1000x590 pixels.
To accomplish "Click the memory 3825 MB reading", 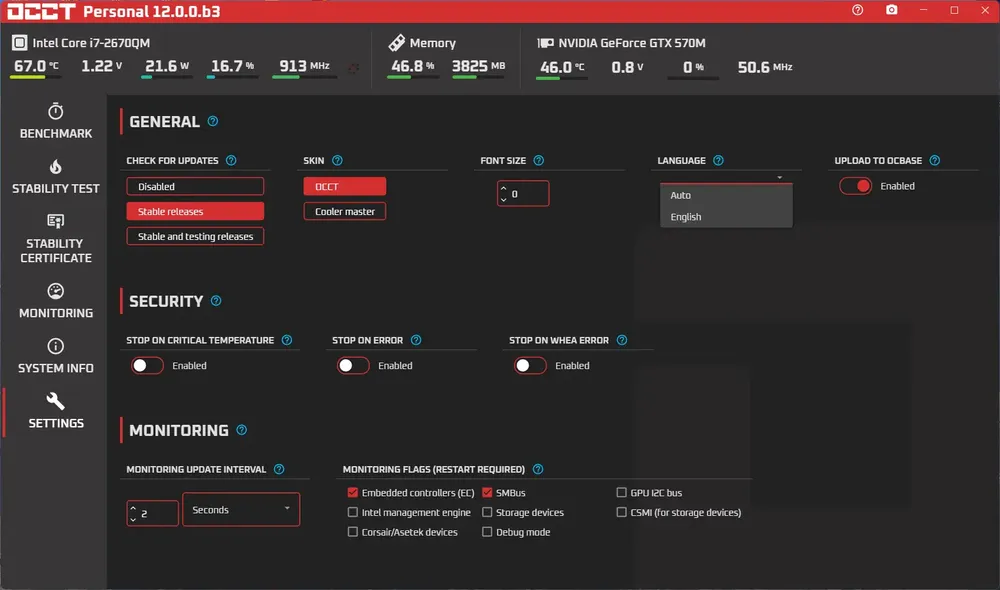I will [x=478, y=66].
